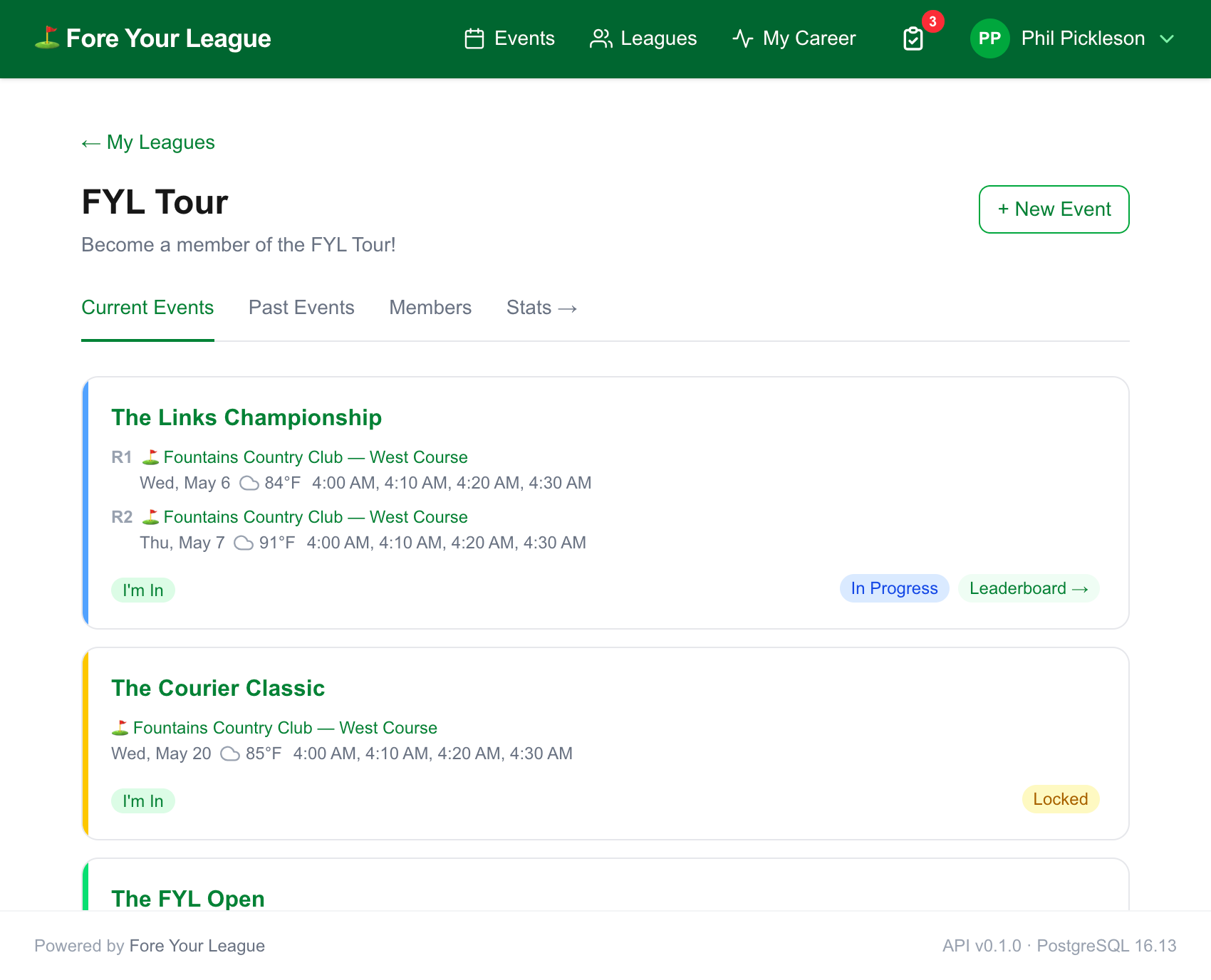Switch to the Past Events tab

point(301,308)
